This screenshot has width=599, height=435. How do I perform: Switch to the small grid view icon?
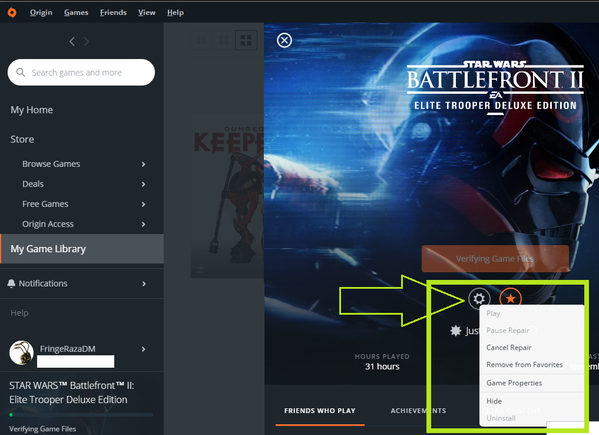pyautogui.click(x=201, y=40)
